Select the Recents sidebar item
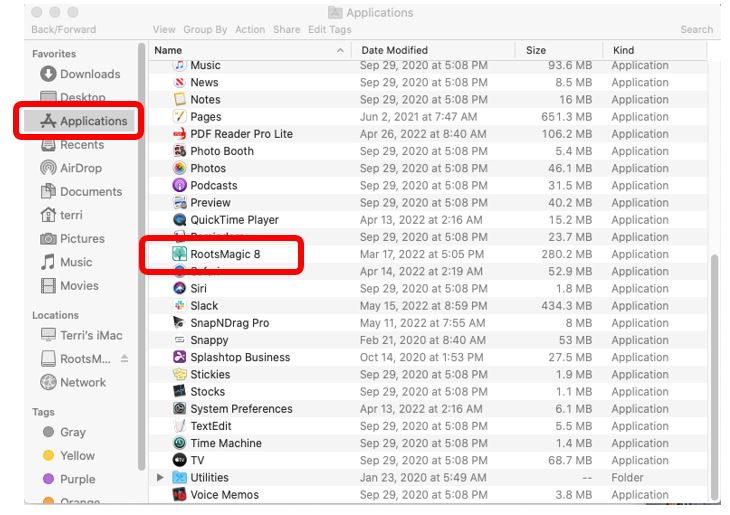This screenshot has width=730, height=515. [x=72, y=145]
